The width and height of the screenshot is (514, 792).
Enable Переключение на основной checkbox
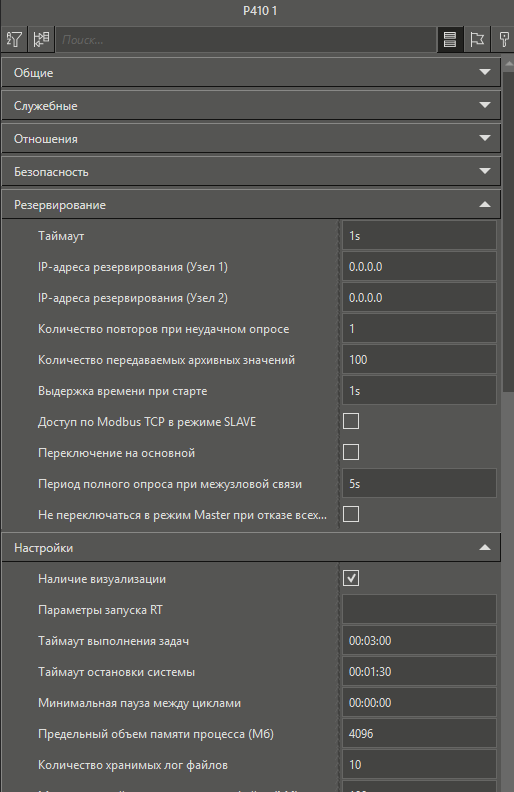(351, 452)
